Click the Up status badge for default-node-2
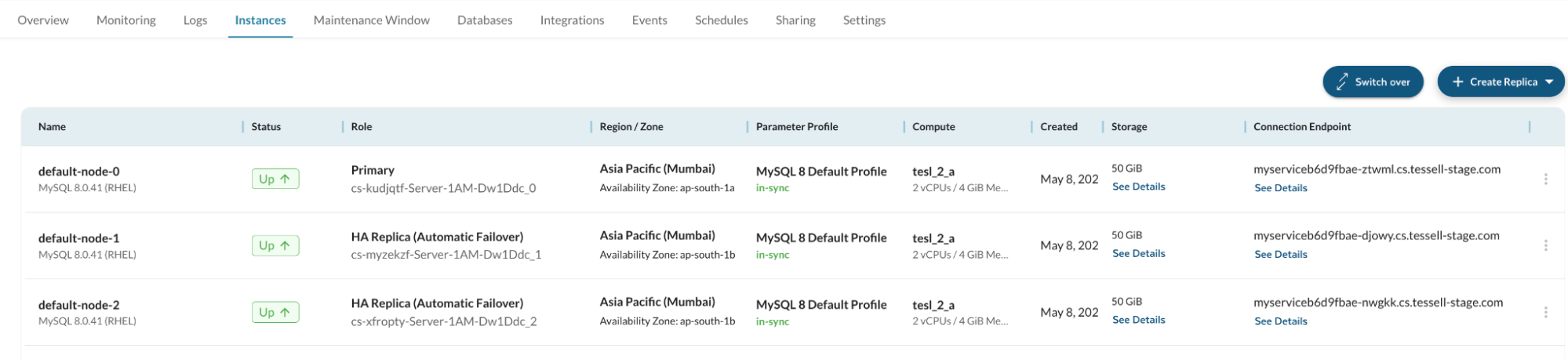 click(x=275, y=312)
